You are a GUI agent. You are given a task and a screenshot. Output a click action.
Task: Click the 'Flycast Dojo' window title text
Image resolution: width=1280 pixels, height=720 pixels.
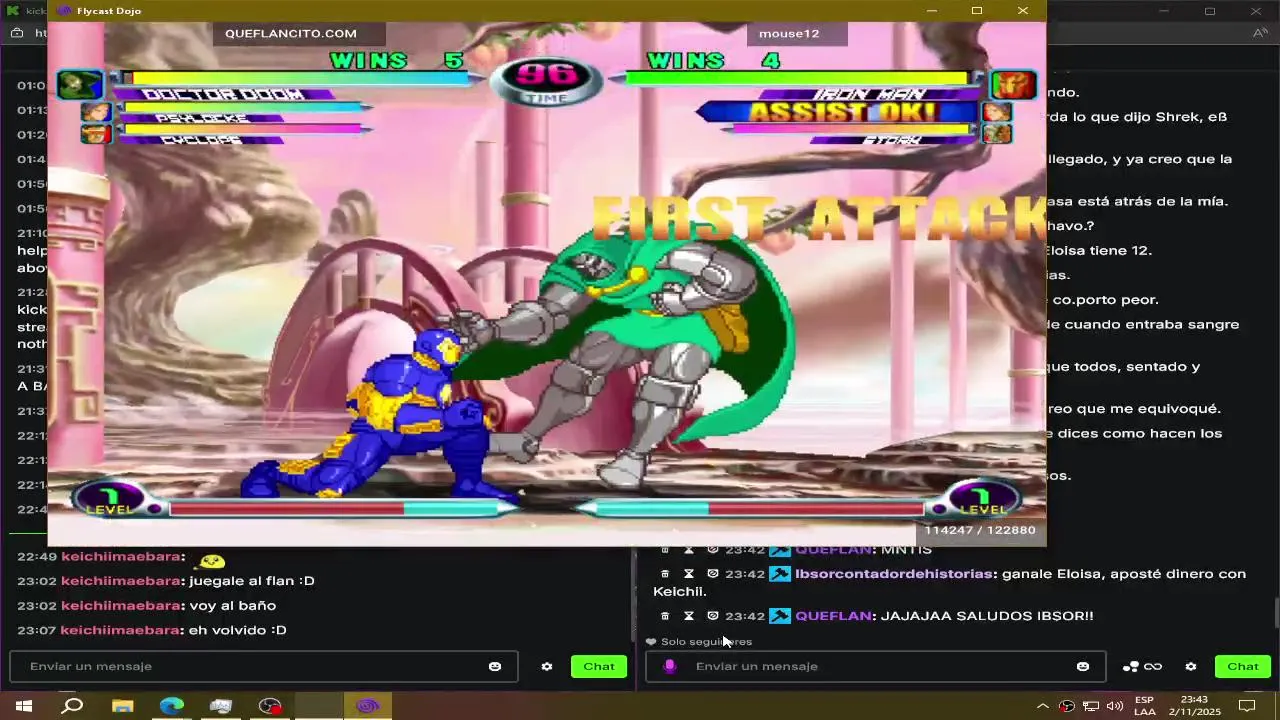[x=109, y=11]
